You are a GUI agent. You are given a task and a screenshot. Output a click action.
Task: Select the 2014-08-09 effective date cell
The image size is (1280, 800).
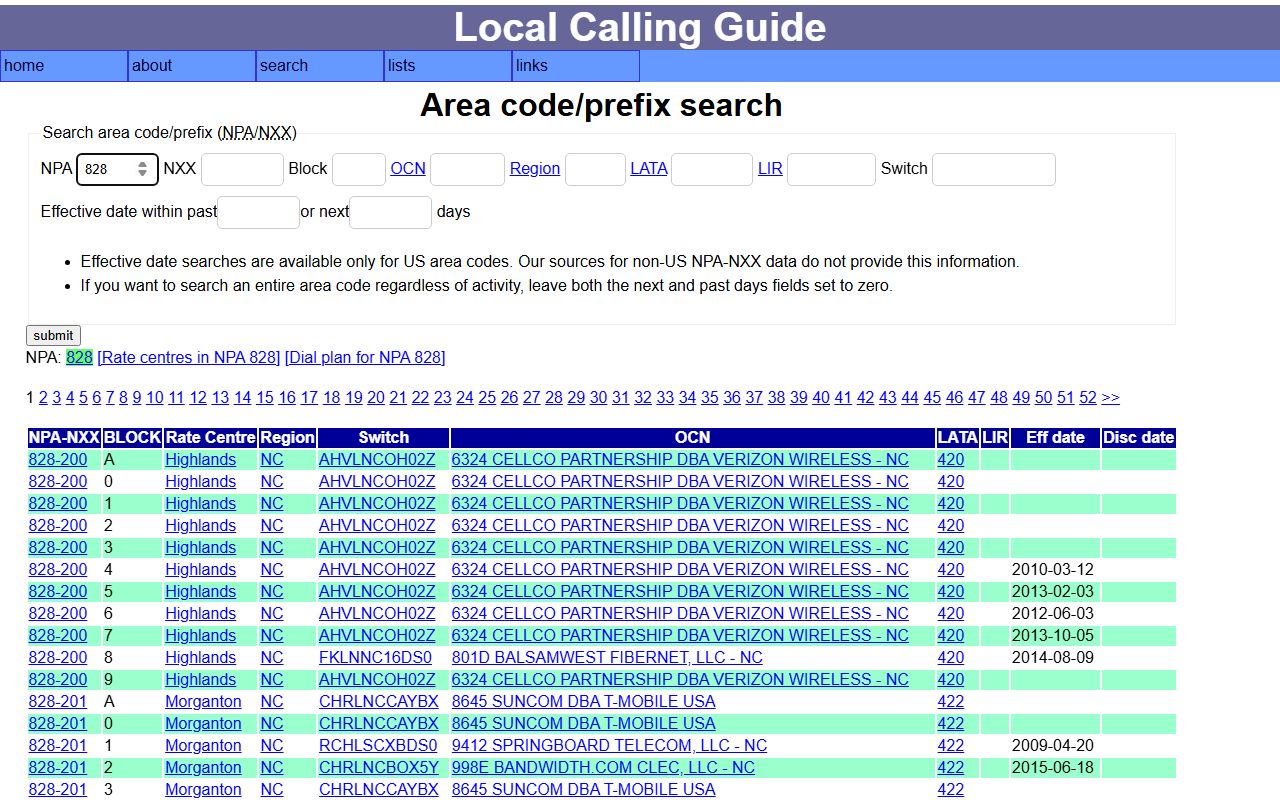point(1053,658)
